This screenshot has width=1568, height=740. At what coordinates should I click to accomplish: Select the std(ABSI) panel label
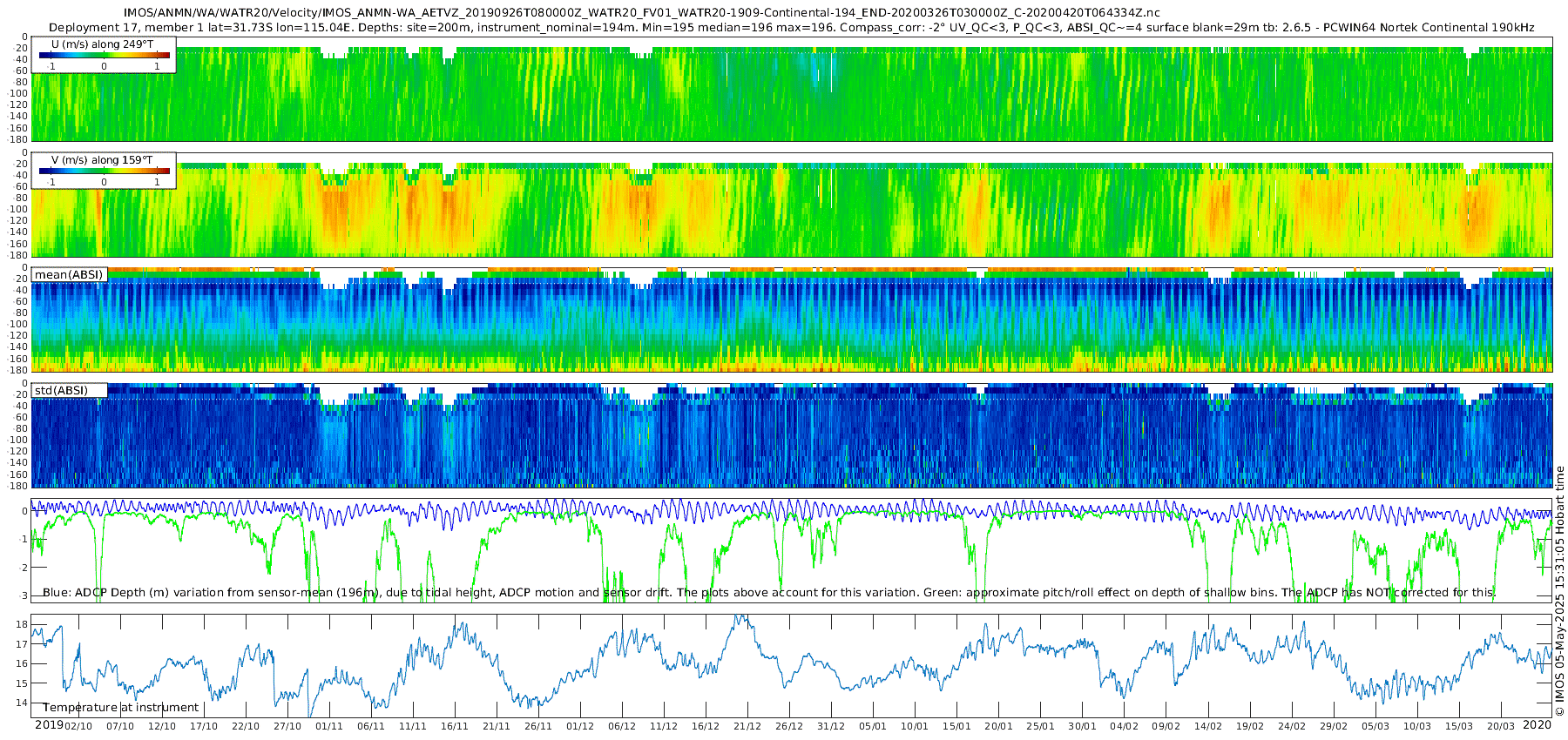pyautogui.click(x=70, y=390)
